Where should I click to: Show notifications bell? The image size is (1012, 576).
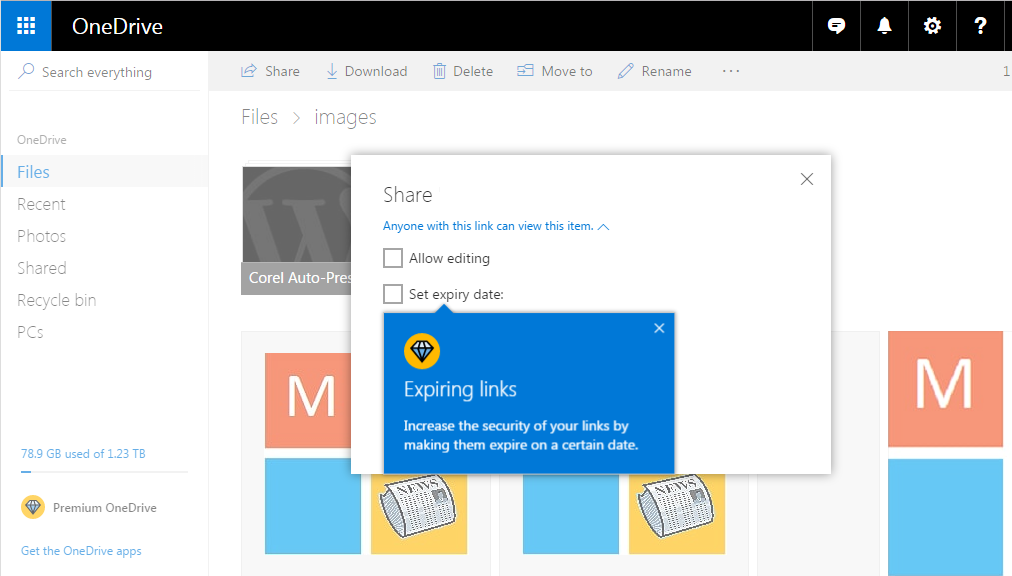click(884, 26)
